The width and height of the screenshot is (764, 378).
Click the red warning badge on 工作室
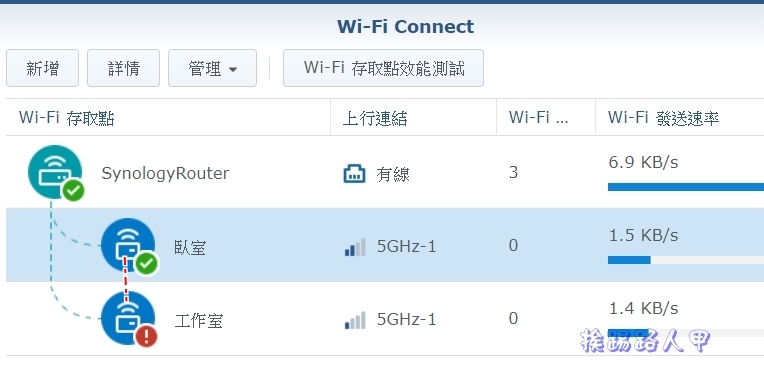point(146,336)
